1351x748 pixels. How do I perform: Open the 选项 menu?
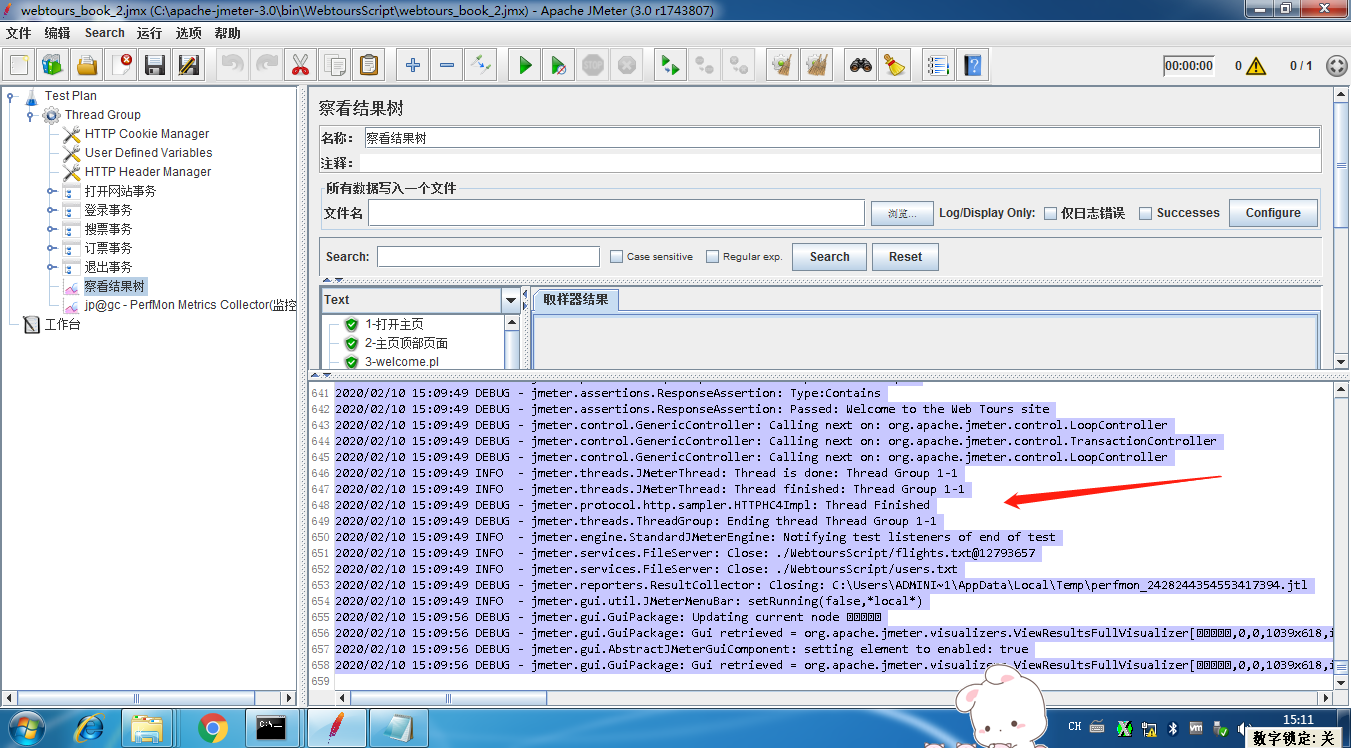[188, 33]
